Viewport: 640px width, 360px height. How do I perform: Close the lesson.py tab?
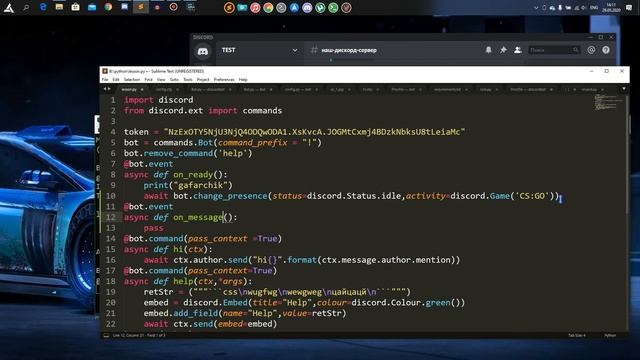[142, 89]
